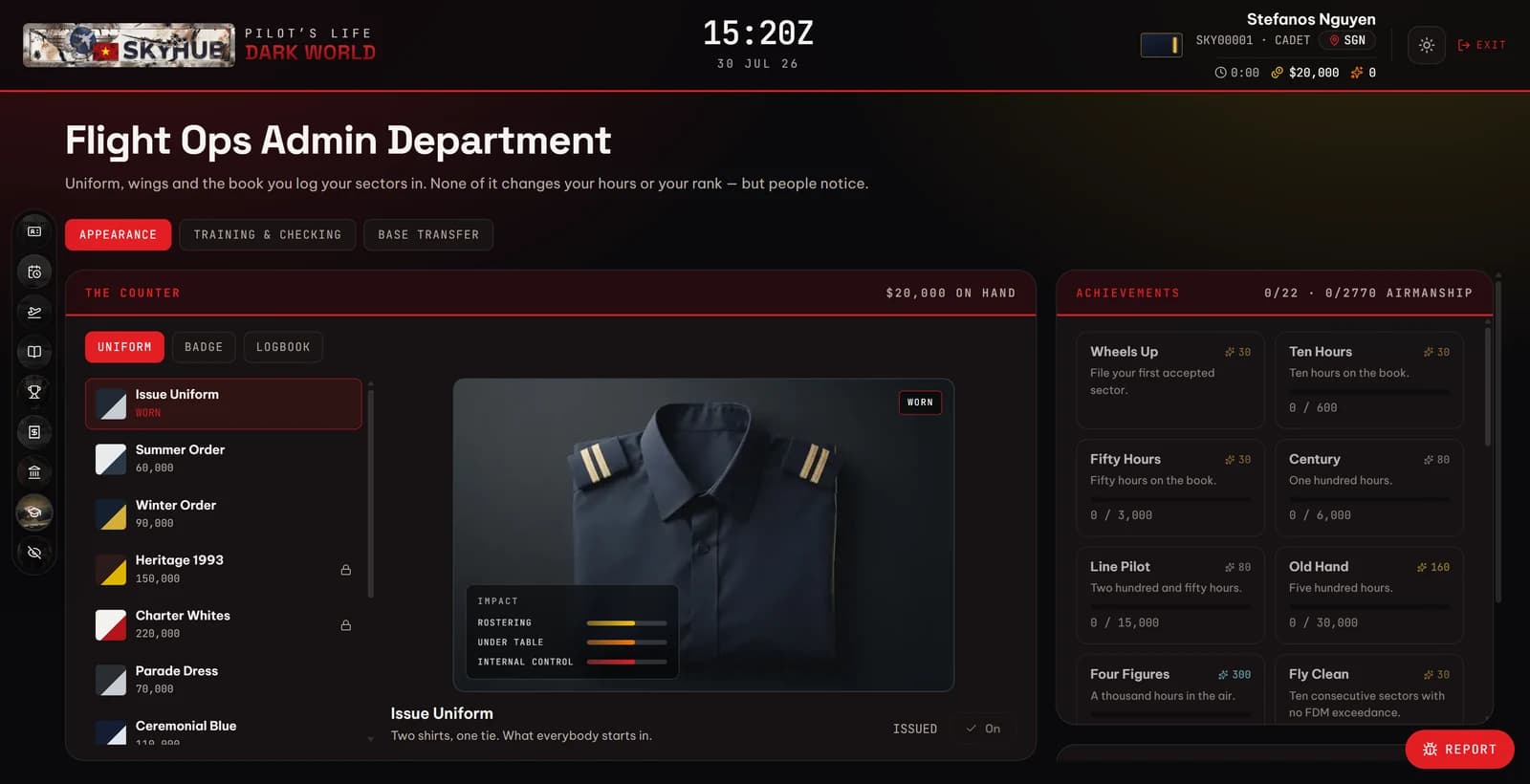Click the sparkle points icon on Line Pilot

pos(1230,567)
